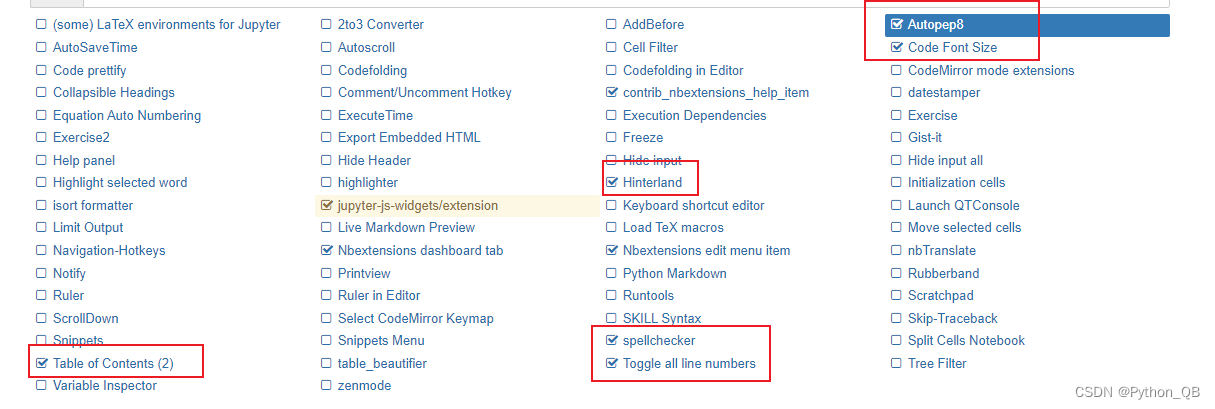Enable the ExecuteTime checkbox
The image size is (1215, 409).
[x=326, y=115]
